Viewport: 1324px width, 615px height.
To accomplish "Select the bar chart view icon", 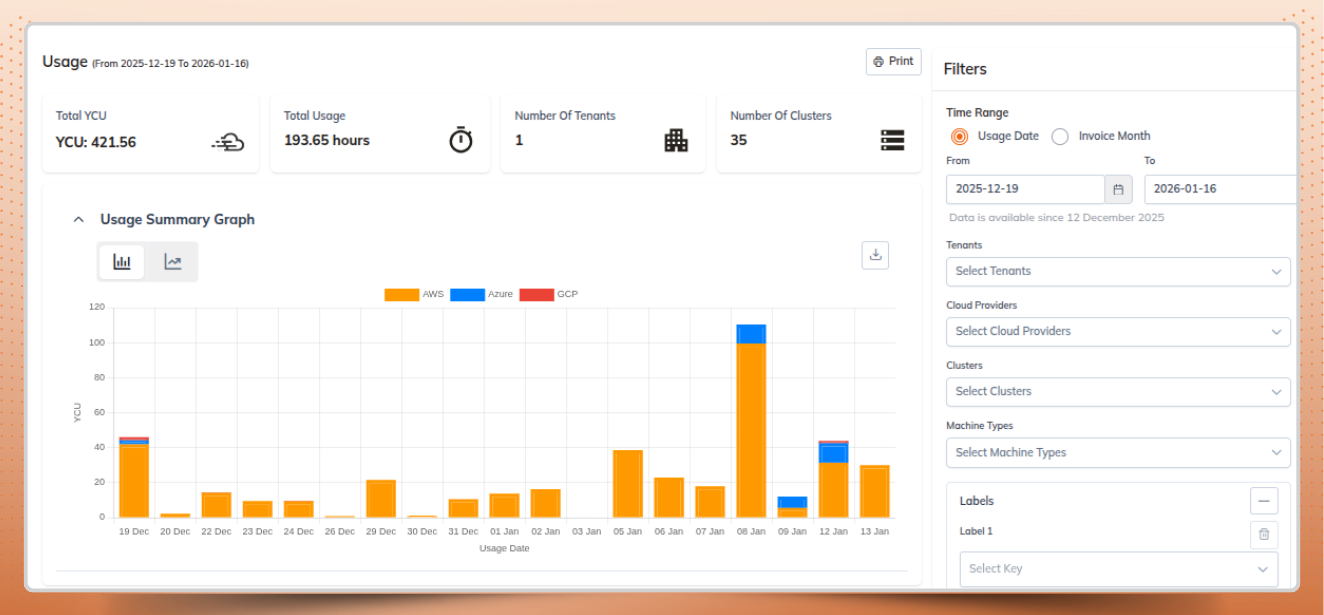I will pyautogui.click(x=121, y=261).
